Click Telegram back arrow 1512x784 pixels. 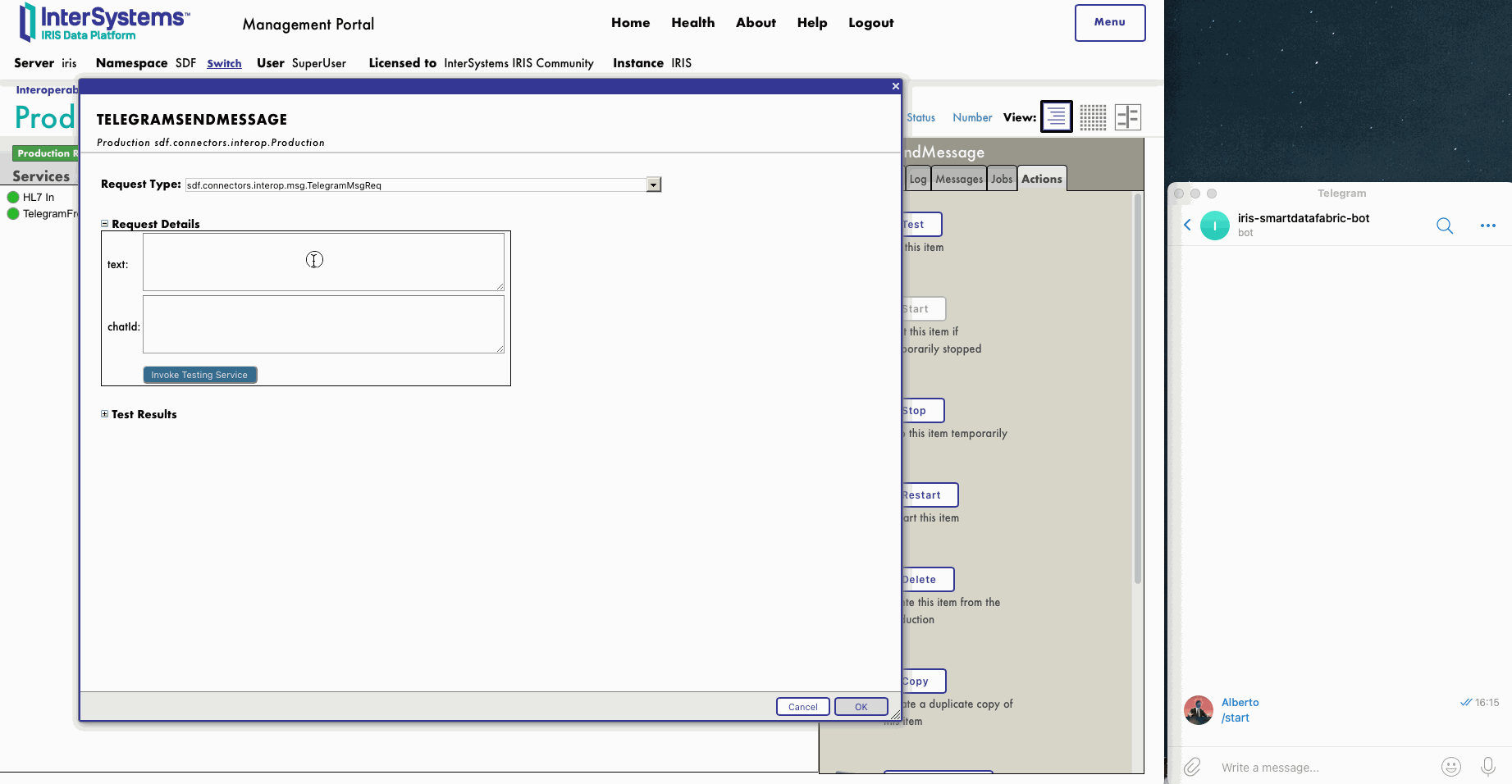pyautogui.click(x=1187, y=225)
